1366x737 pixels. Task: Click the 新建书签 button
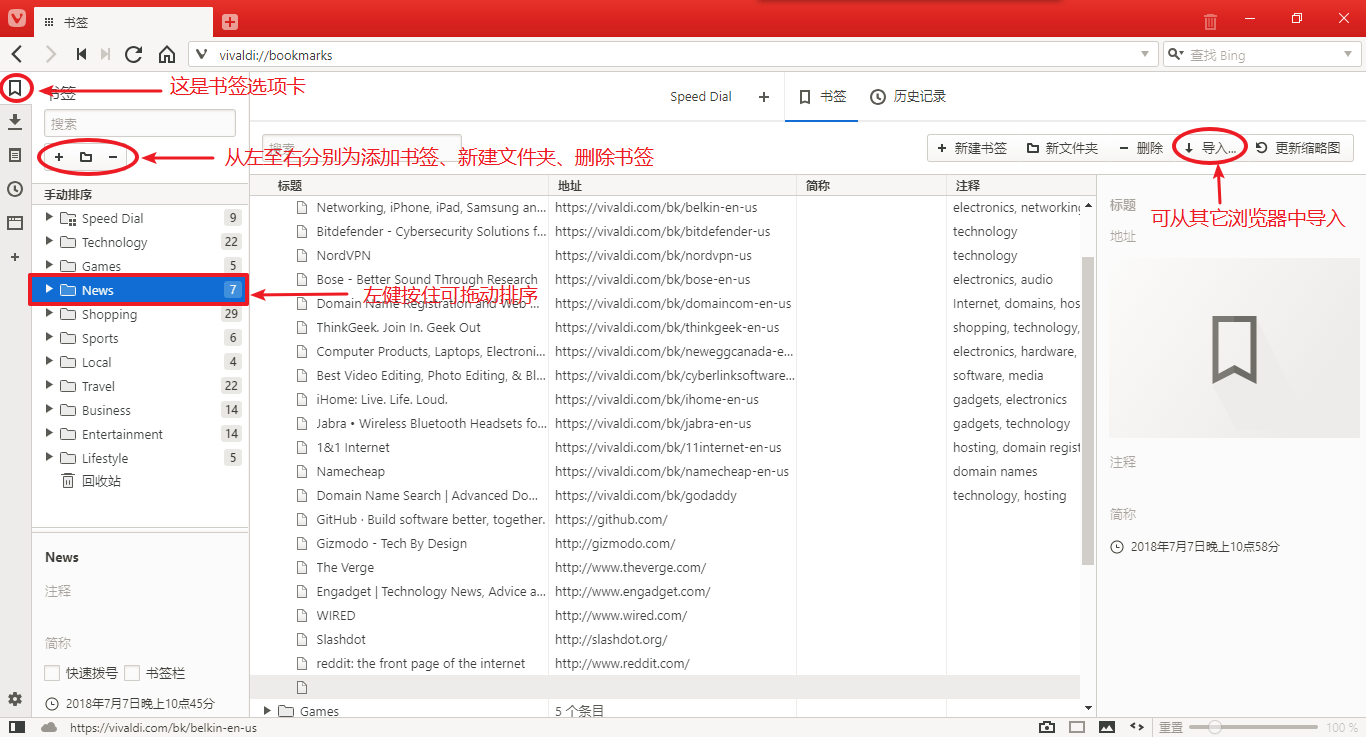971,148
